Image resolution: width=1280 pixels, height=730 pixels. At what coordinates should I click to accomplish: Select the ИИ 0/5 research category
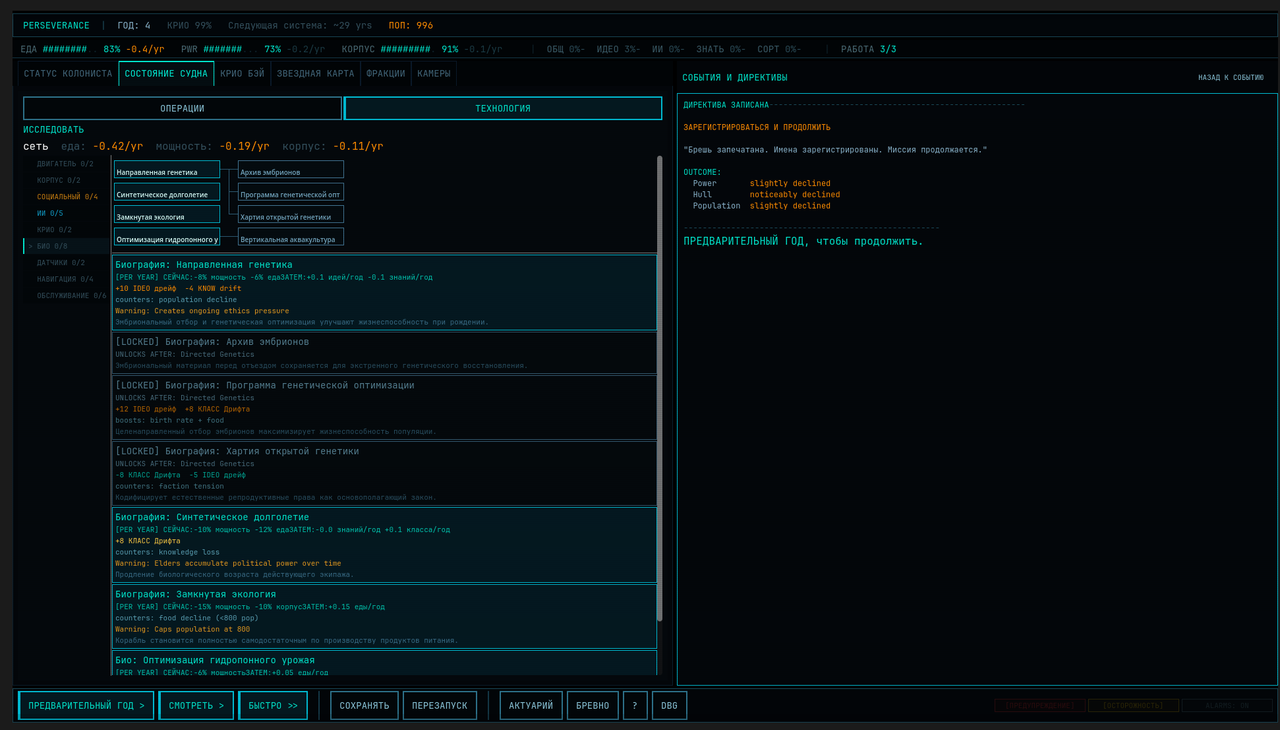[65, 213]
